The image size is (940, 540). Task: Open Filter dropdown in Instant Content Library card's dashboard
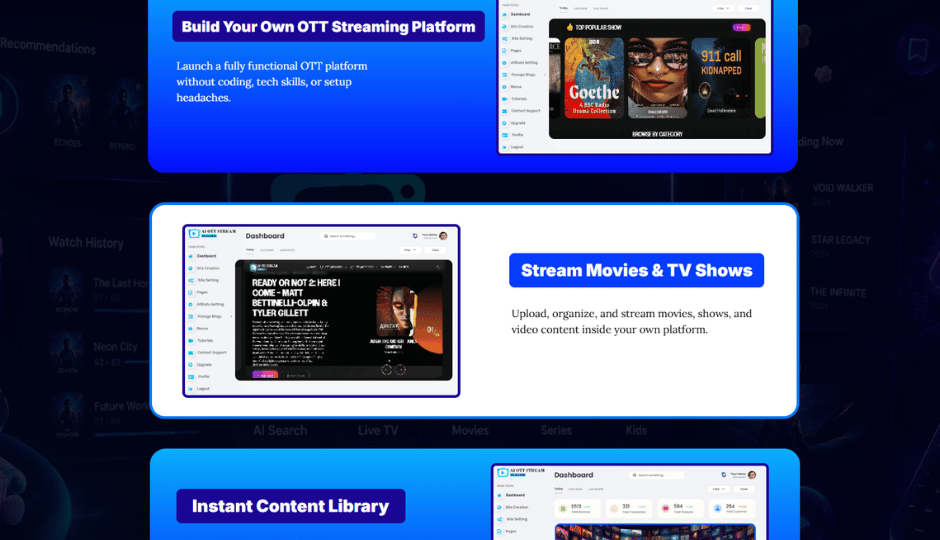coord(718,489)
